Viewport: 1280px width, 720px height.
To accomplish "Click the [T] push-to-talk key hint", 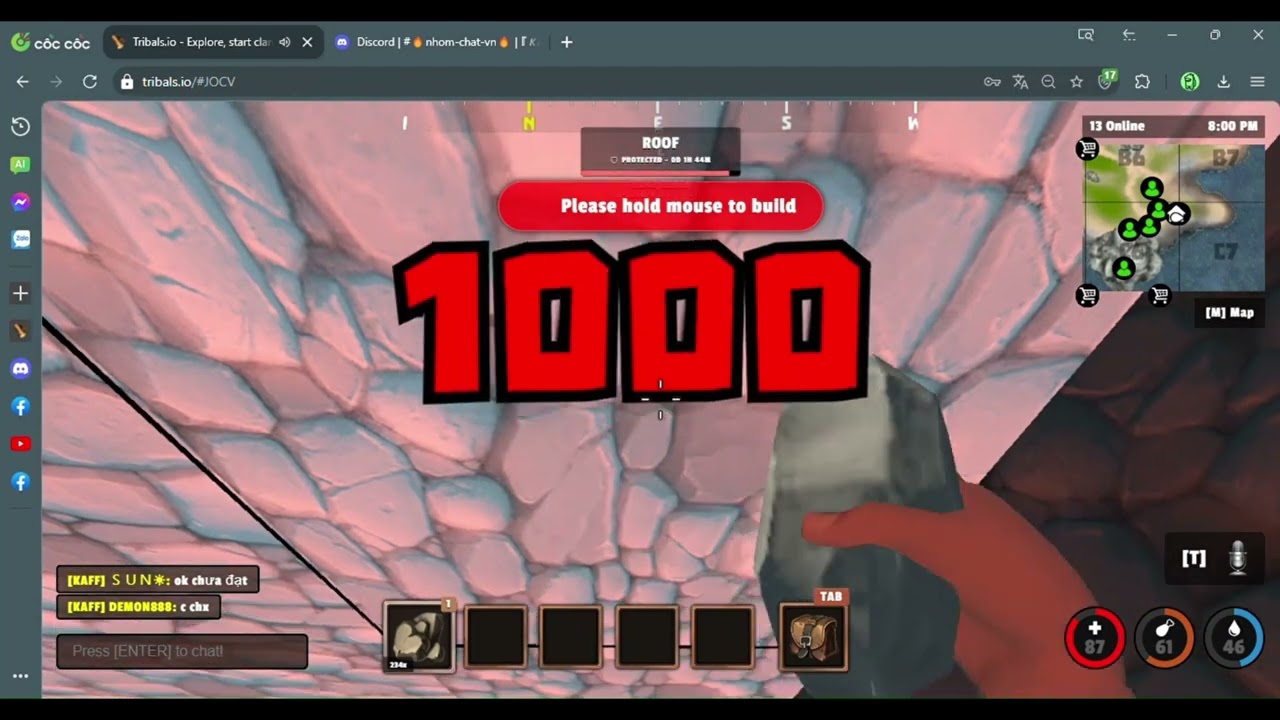I will 1193,558.
